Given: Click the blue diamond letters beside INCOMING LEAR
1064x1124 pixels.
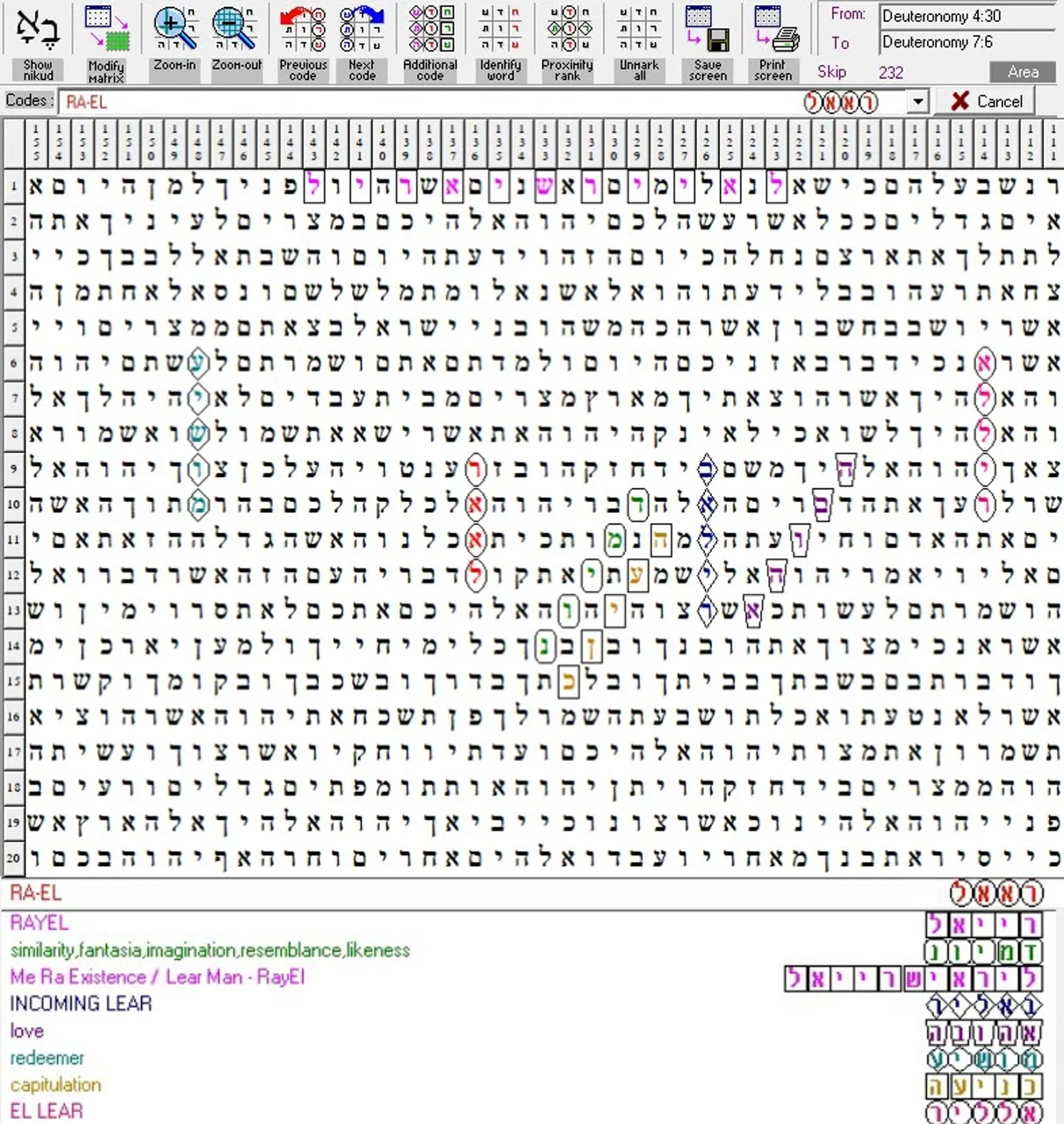Looking at the screenshot, I should (985, 1005).
